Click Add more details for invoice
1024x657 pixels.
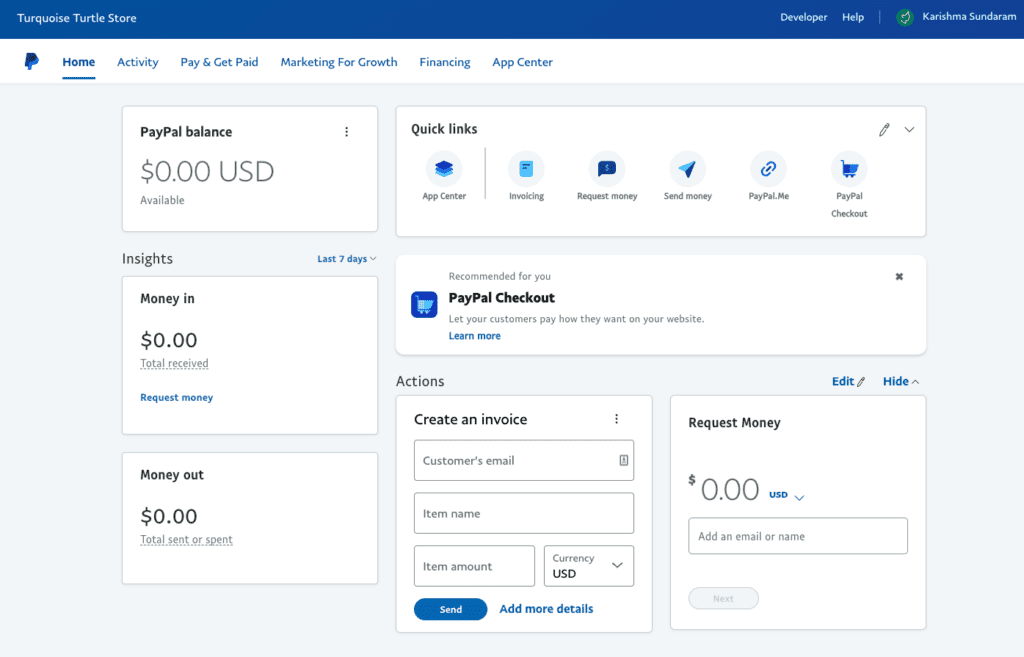pyautogui.click(x=547, y=609)
